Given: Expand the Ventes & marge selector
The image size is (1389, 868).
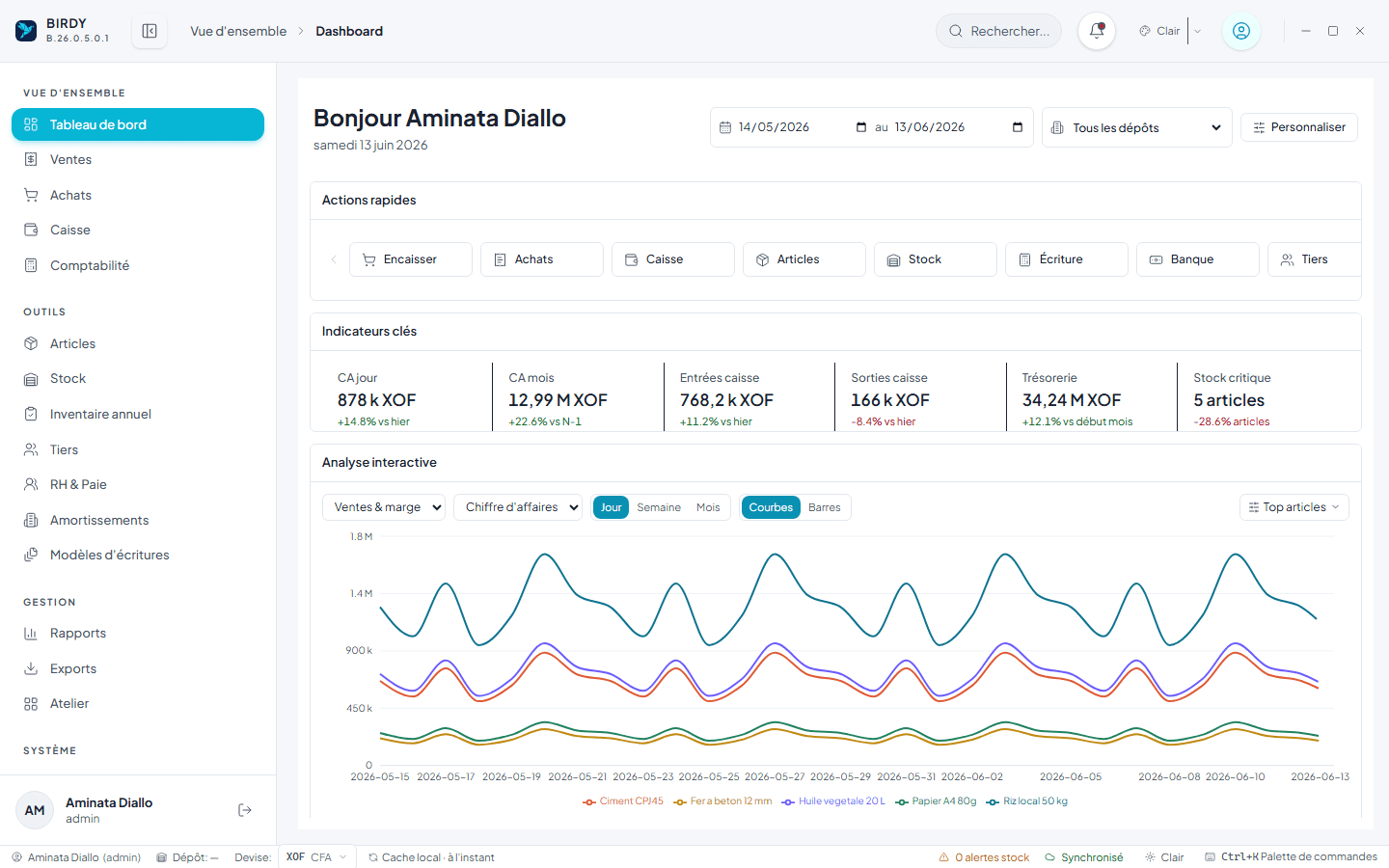Looking at the screenshot, I should [x=384, y=507].
